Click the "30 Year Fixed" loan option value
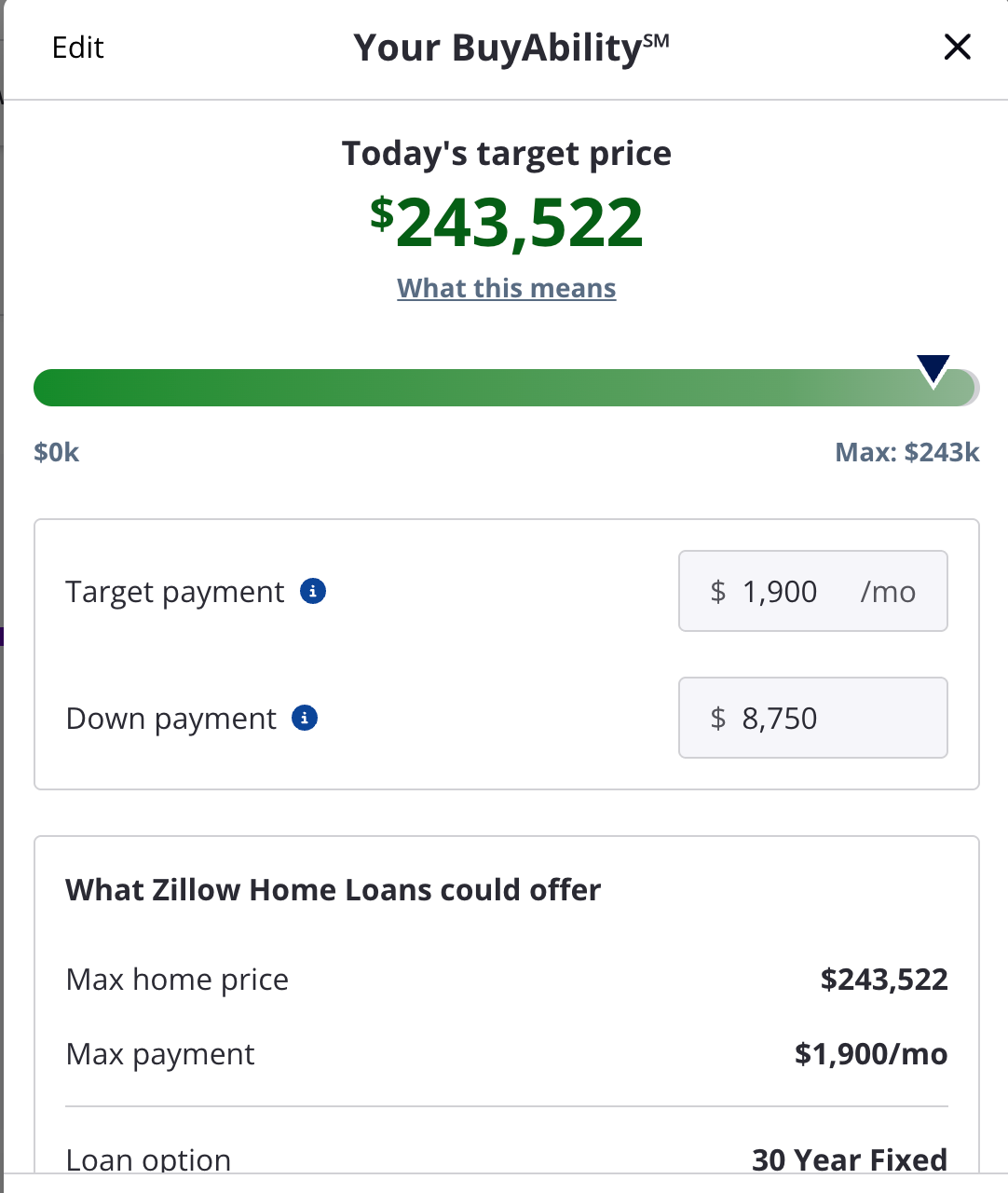 pos(850,1159)
